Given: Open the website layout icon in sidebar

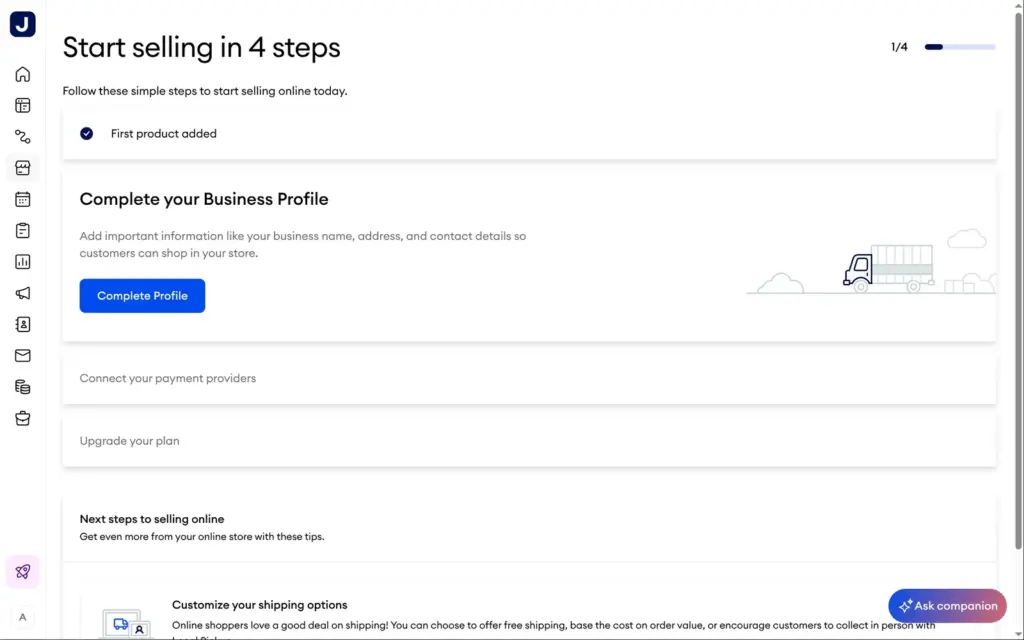Looking at the screenshot, I should [x=22, y=105].
